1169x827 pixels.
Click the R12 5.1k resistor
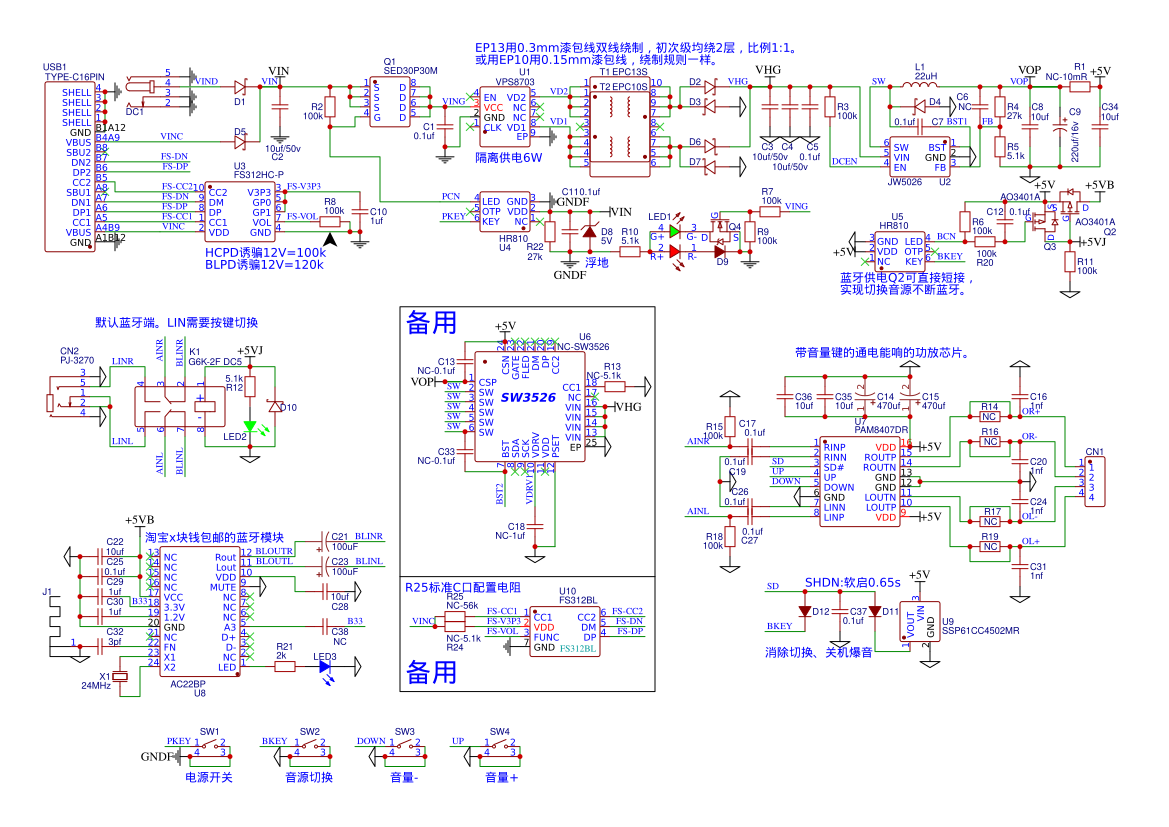(x=250, y=386)
